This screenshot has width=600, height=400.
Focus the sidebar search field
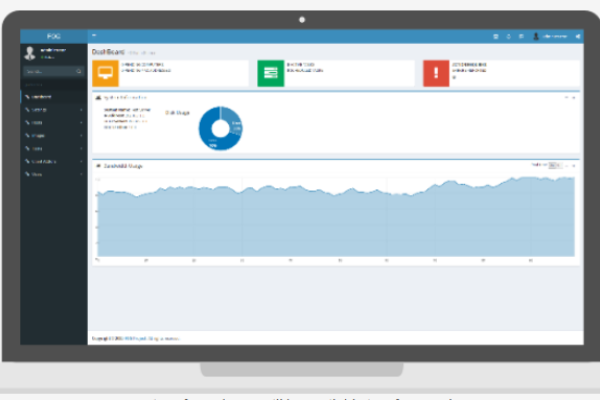click(x=47, y=72)
